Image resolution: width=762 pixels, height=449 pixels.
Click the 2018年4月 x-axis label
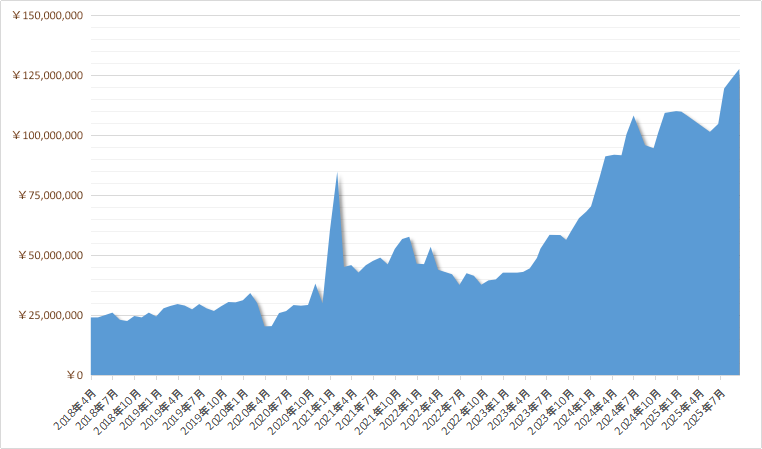[75, 408]
